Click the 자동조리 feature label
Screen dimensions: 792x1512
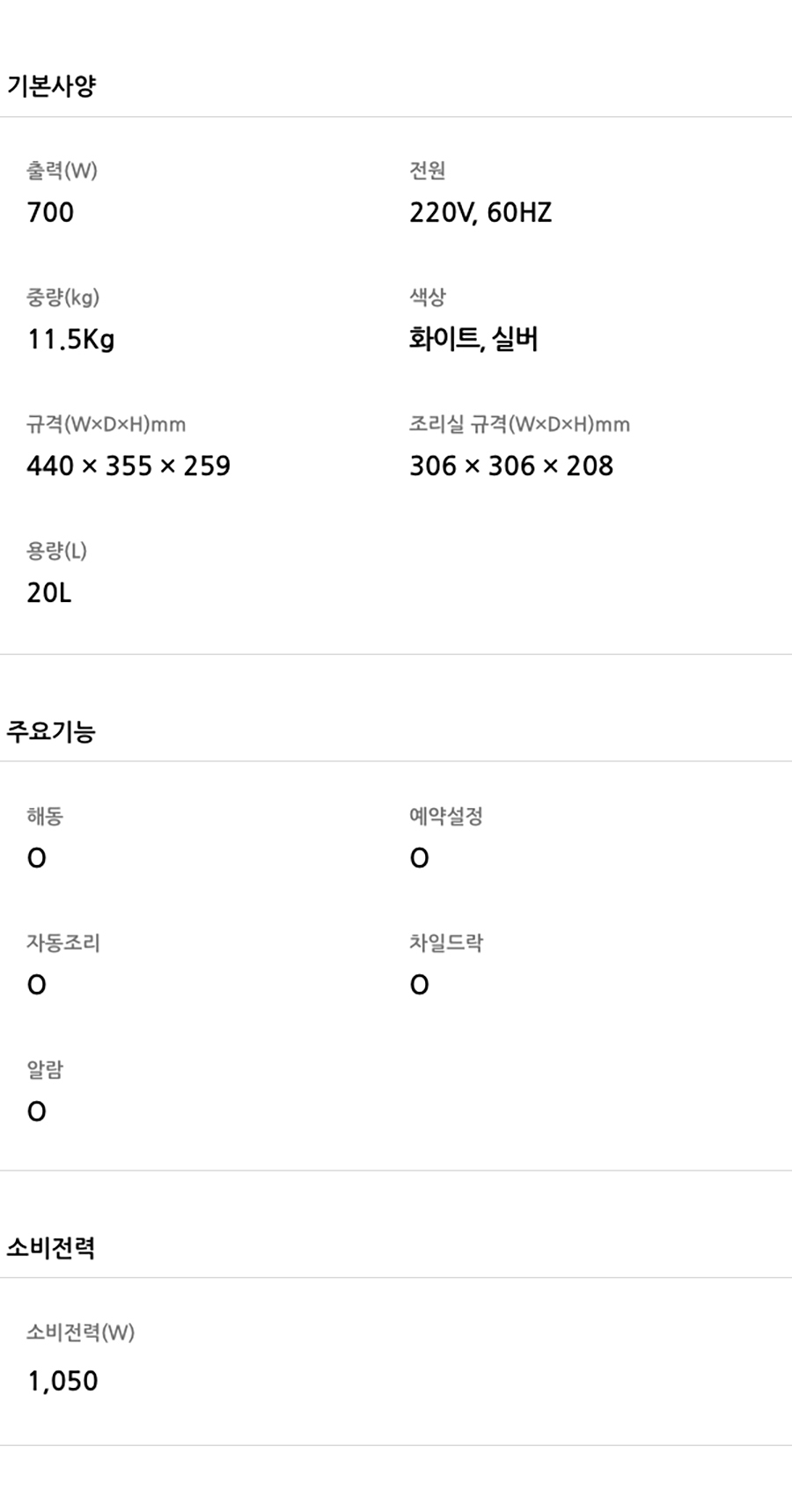click(x=63, y=943)
